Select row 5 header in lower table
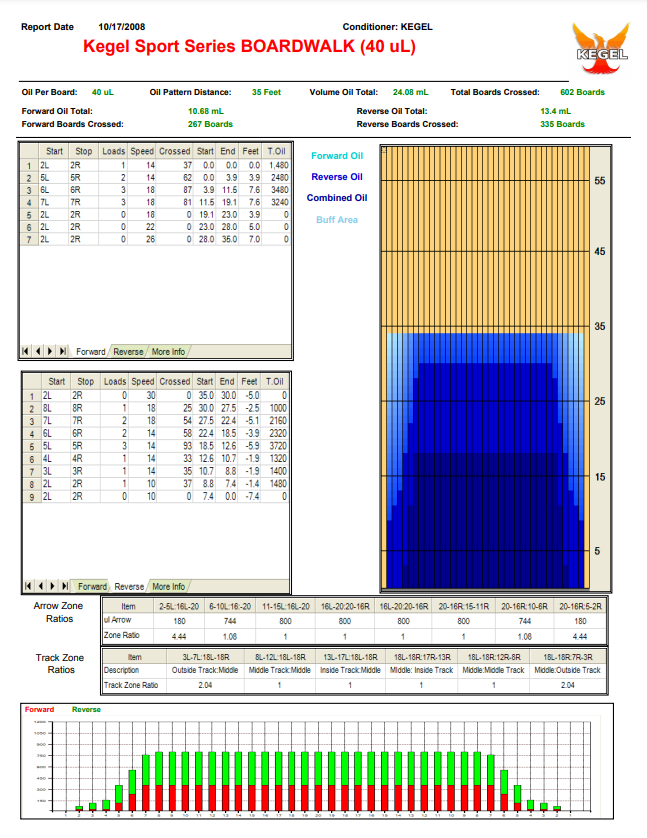Image resolution: width=647 pixels, height=838 pixels. [x=30, y=447]
